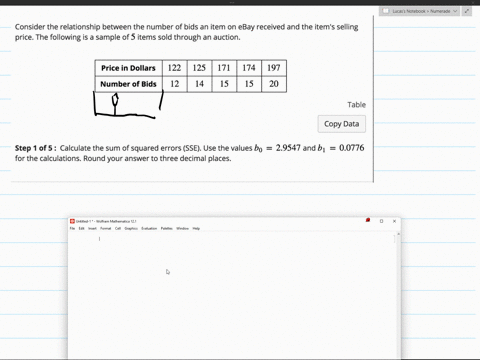Click the scroll up arrow in Mathematica notebook
The width and height of the screenshot is (480, 360).
[398, 234]
